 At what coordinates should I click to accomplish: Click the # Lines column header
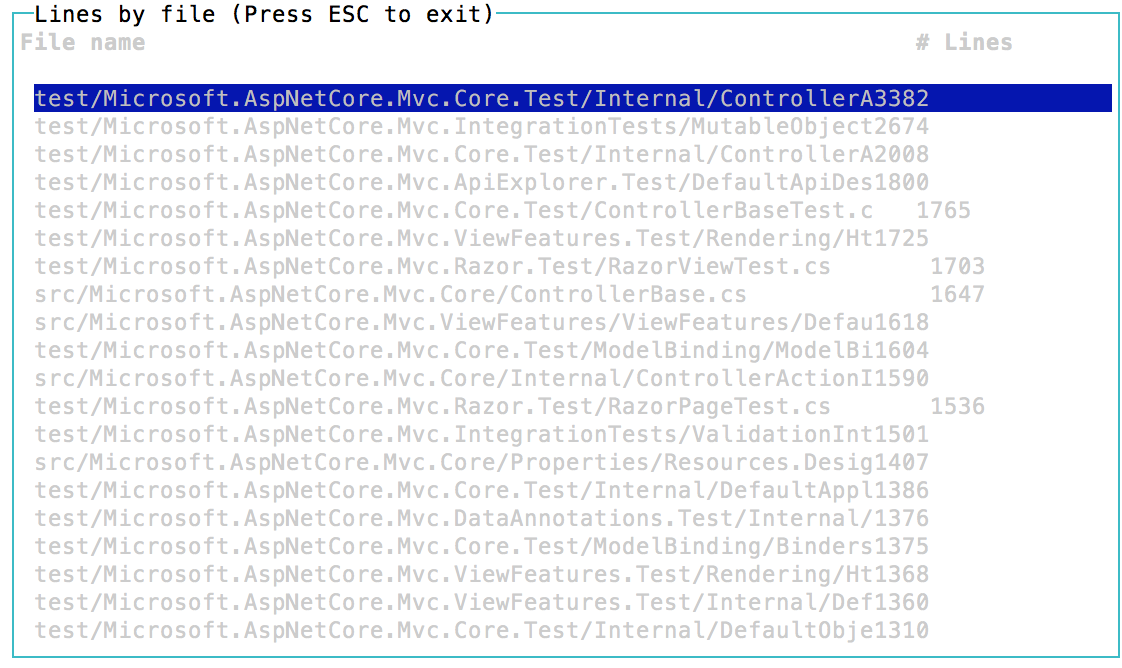pos(964,42)
